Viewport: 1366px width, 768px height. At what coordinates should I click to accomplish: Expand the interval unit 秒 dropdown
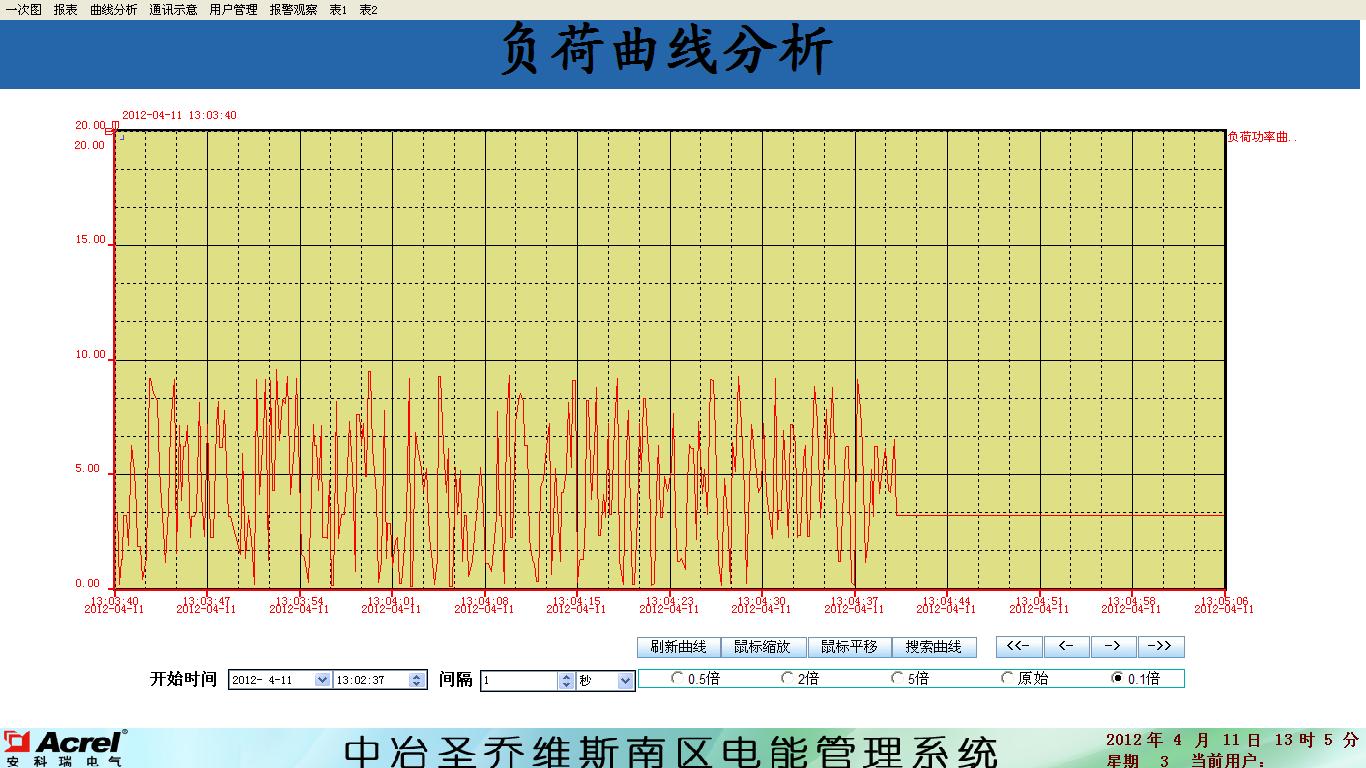coord(625,681)
